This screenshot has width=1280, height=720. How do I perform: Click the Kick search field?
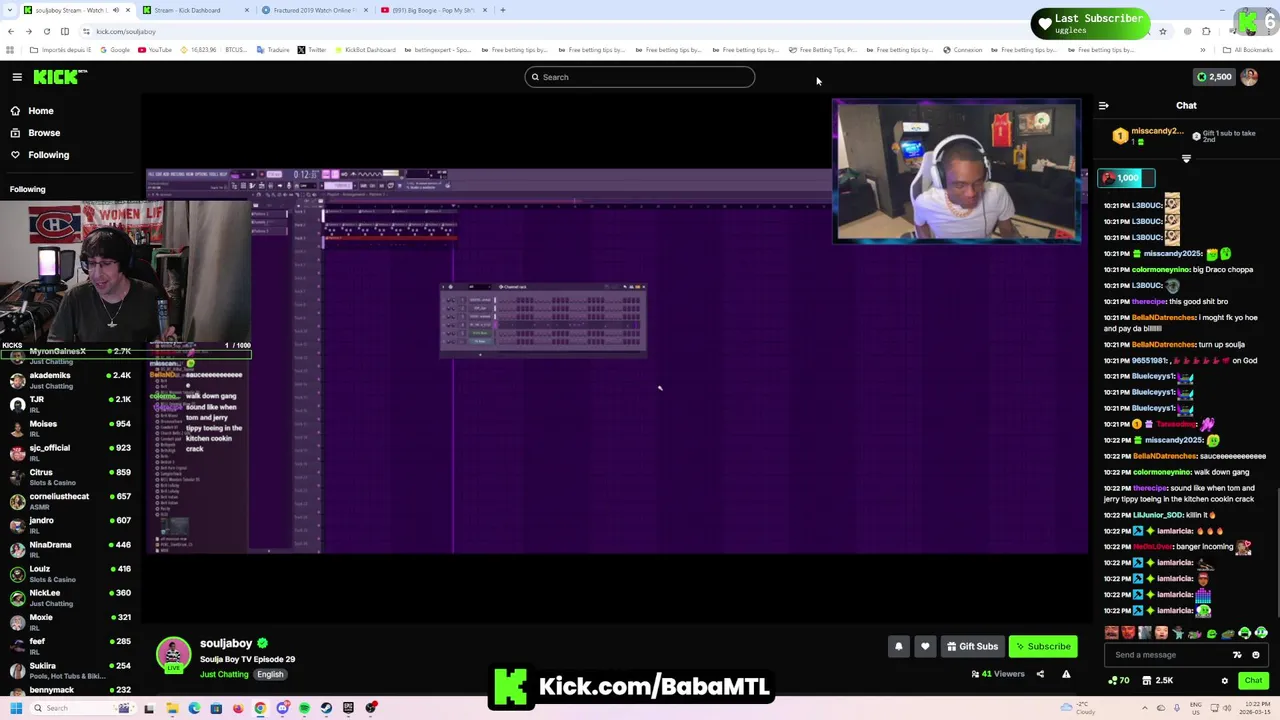640,77
